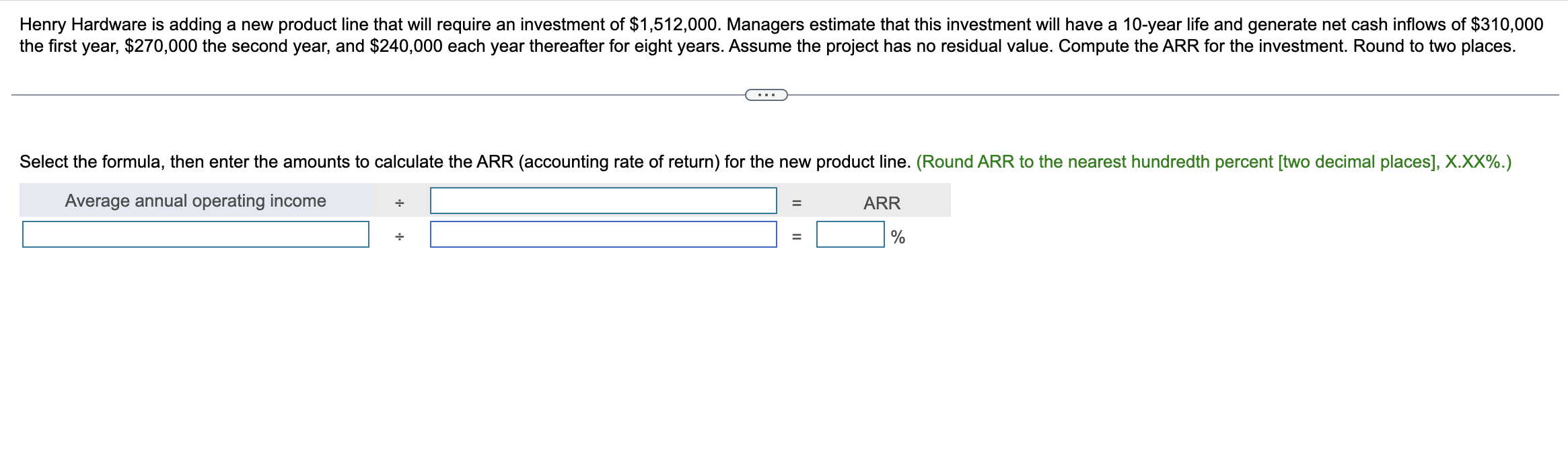Open the formula denominator dropdown box
The height and width of the screenshot is (449, 1568).
(x=603, y=201)
